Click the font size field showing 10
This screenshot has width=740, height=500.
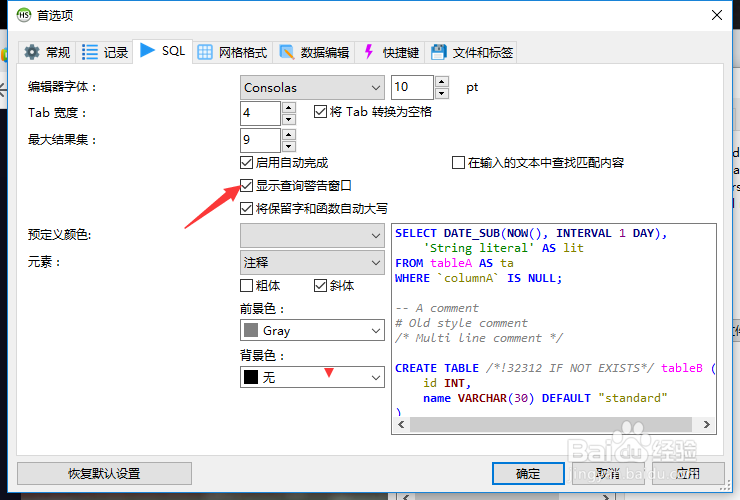[x=412, y=87]
